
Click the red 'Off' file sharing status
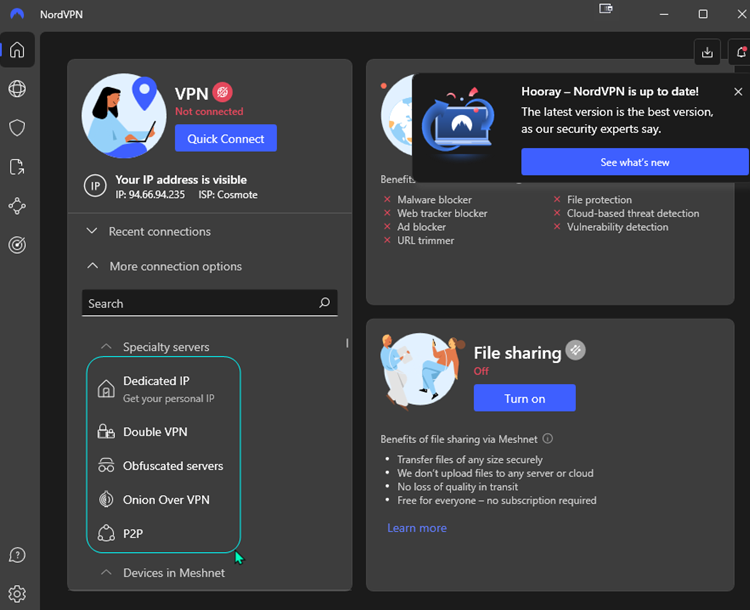(x=481, y=371)
